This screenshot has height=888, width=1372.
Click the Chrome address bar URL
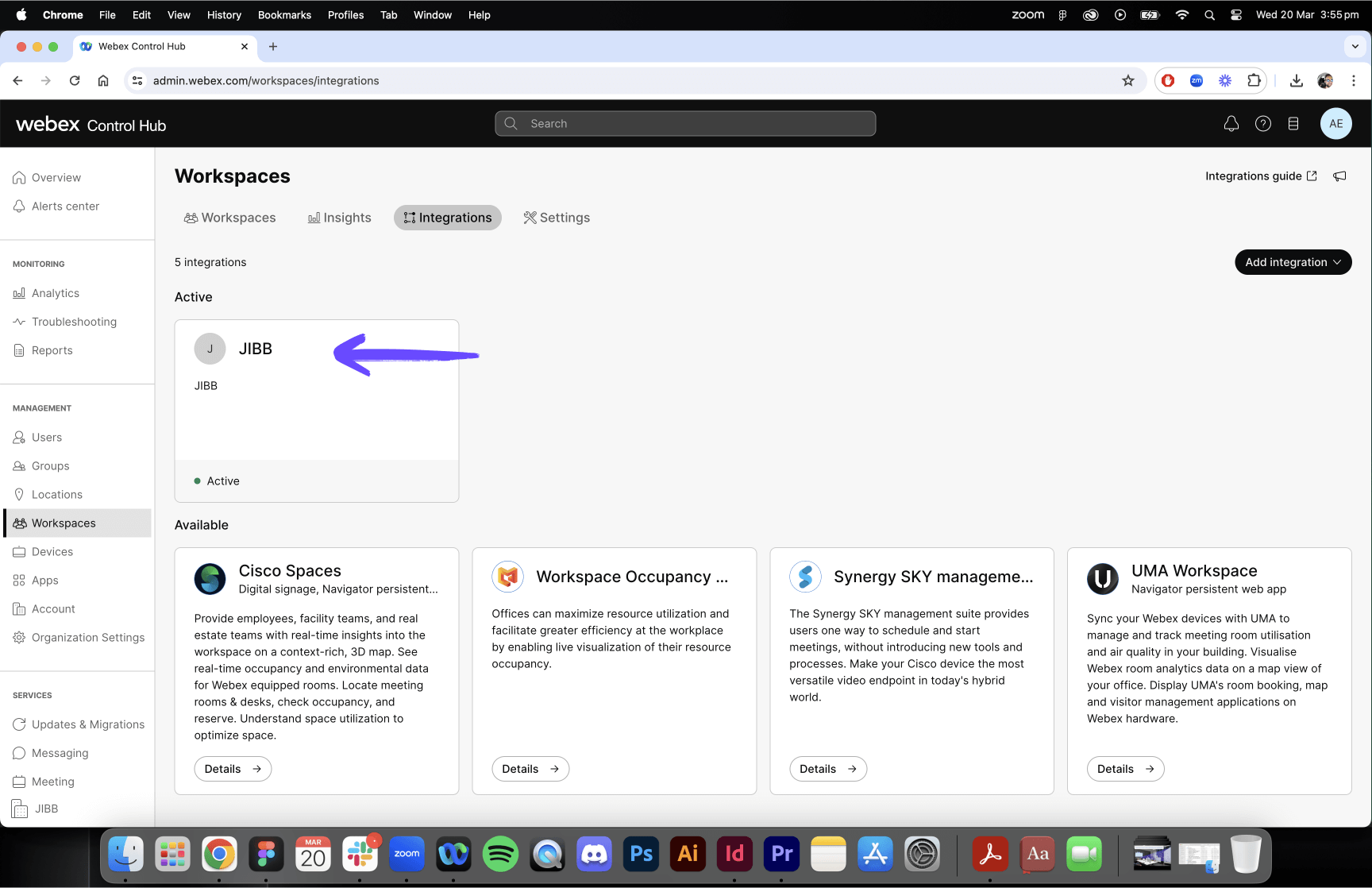tap(266, 80)
